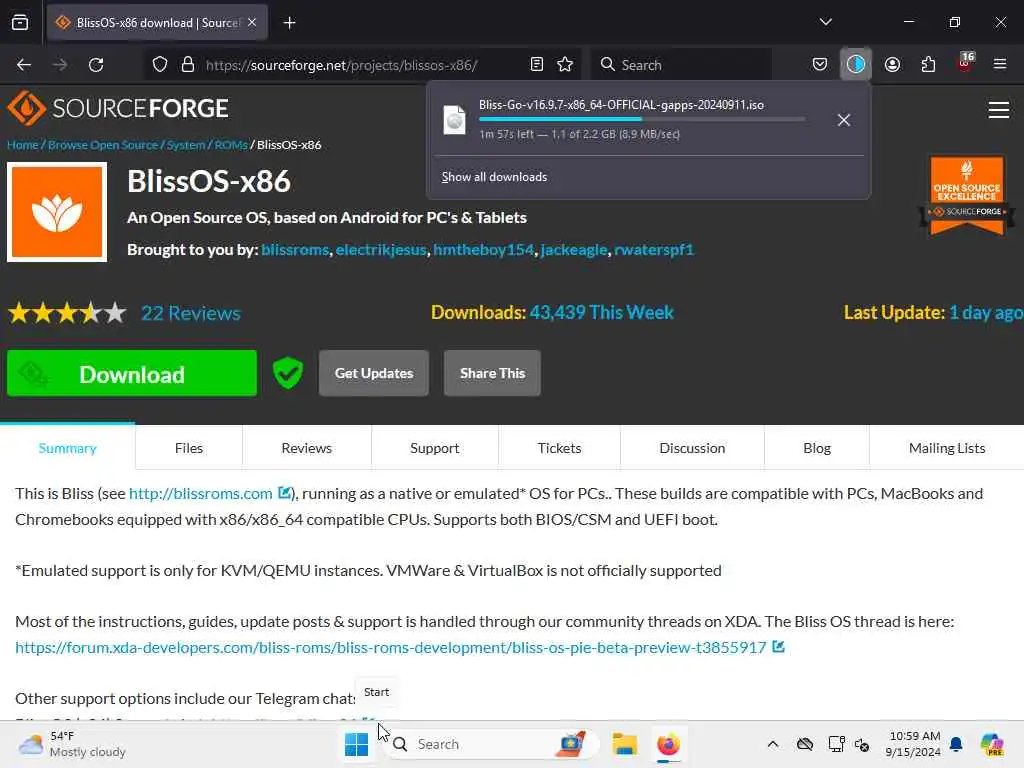Open Firefox application menu
This screenshot has height=768, width=1024.
[x=1000, y=65]
